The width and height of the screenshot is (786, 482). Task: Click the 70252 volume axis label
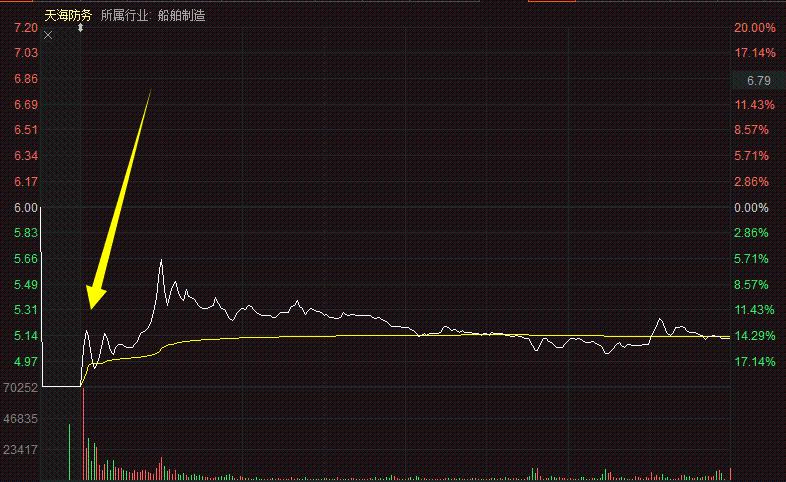21,388
